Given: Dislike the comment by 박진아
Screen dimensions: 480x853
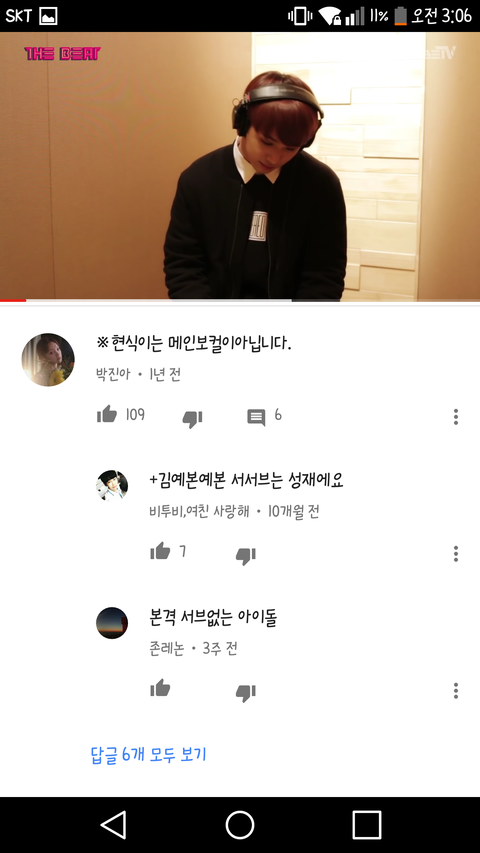Looking at the screenshot, I should tap(192, 418).
